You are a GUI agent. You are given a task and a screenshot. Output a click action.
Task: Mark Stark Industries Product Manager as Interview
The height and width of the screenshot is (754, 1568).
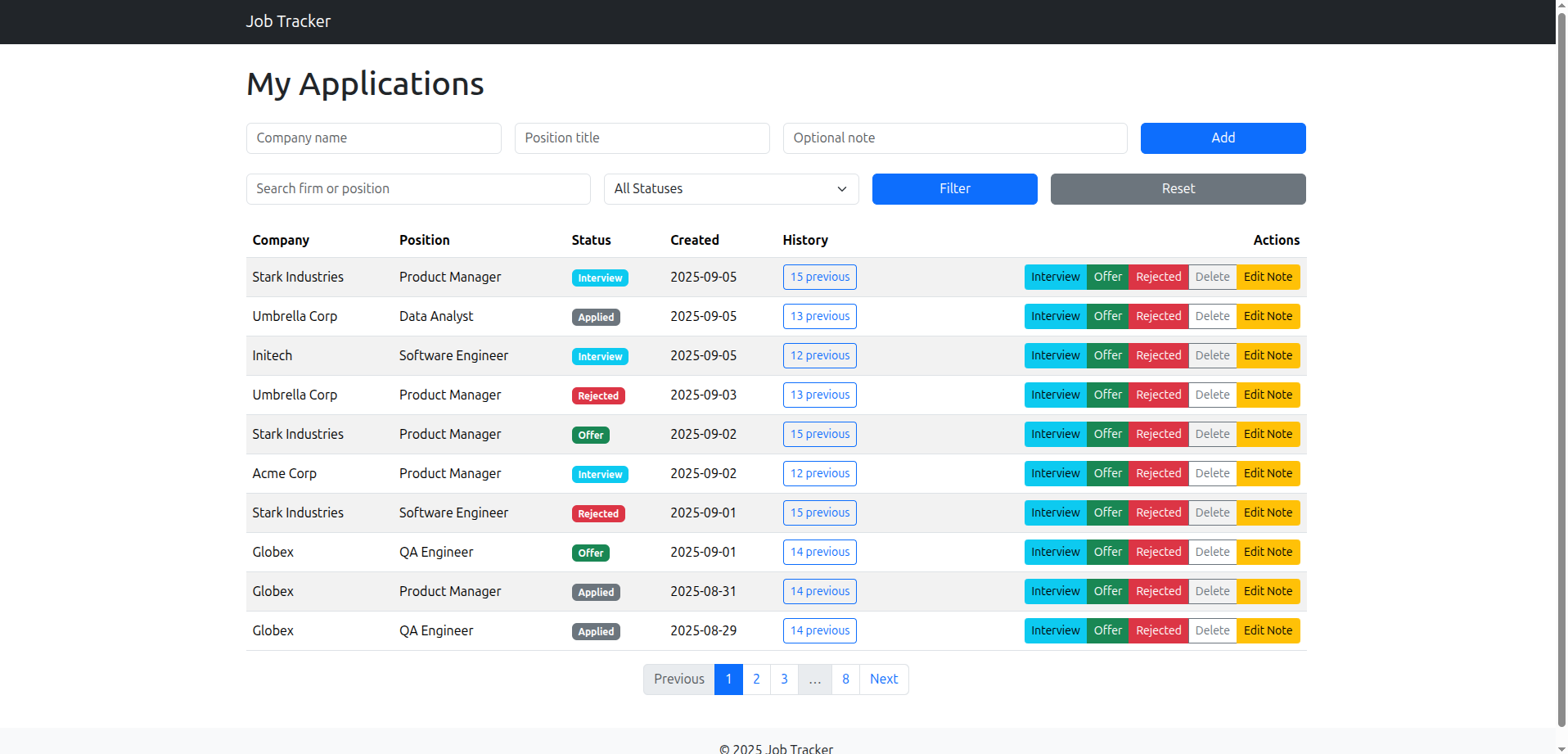click(x=1055, y=277)
